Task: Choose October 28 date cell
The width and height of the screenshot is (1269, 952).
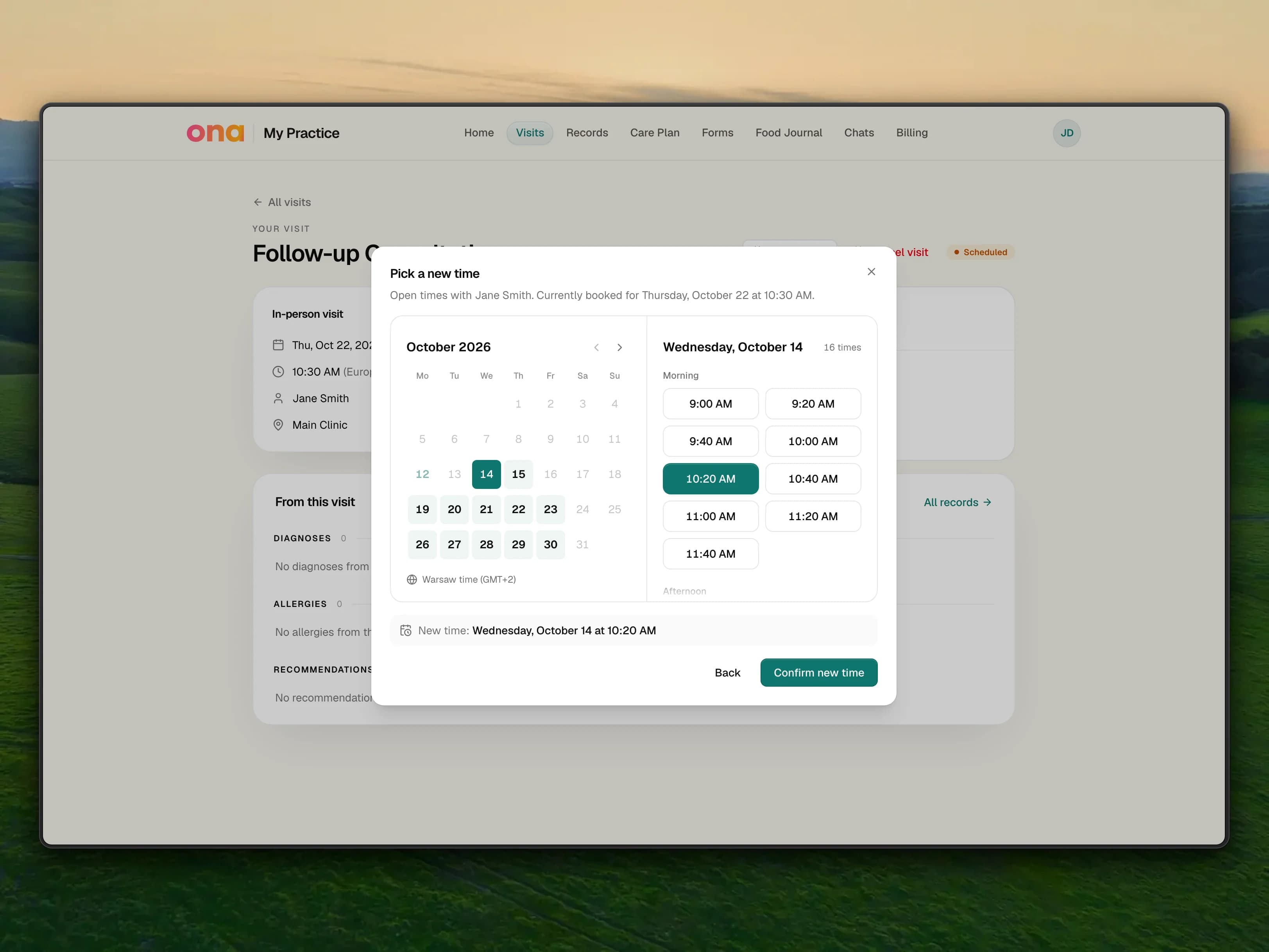Action: tap(486, 544)
